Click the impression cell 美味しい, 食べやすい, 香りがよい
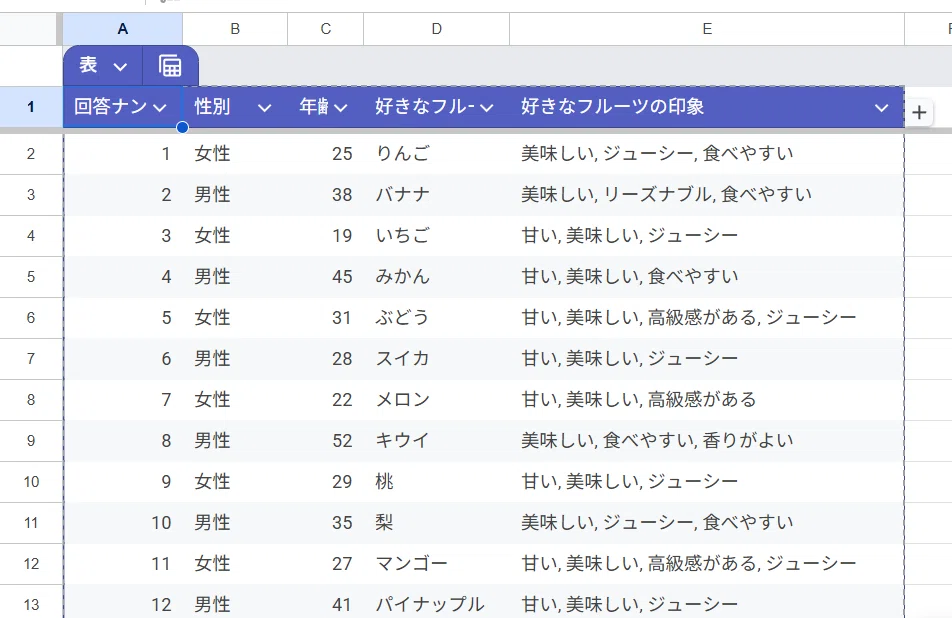952x618 pixels. (x=707, y=441)
